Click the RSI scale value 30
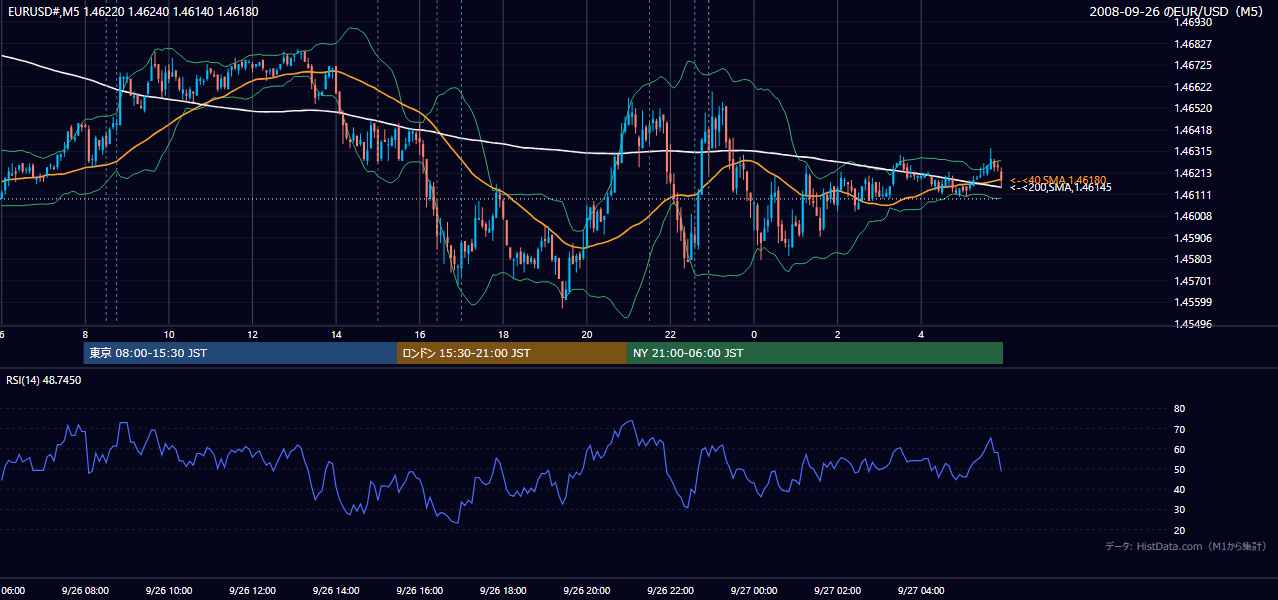Screen dimensions: 1278x600 tap(1179, 510)
